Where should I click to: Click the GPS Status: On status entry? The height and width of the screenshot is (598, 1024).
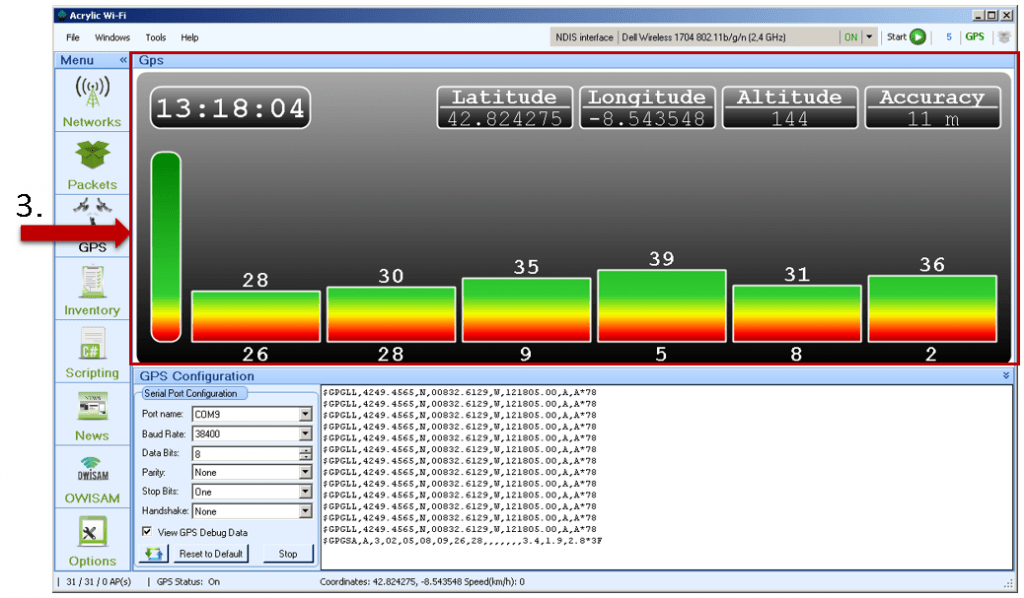pyautogui.click(x=188, y=581)
